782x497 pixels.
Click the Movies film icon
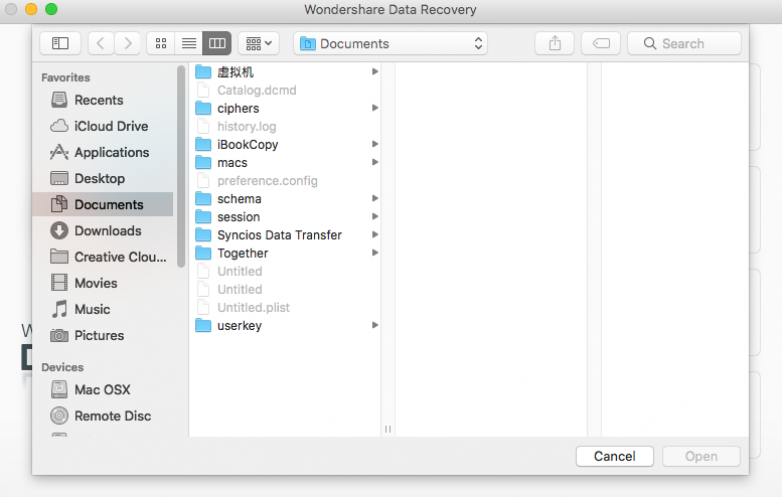pyautogui.click(x=59, y=283)
